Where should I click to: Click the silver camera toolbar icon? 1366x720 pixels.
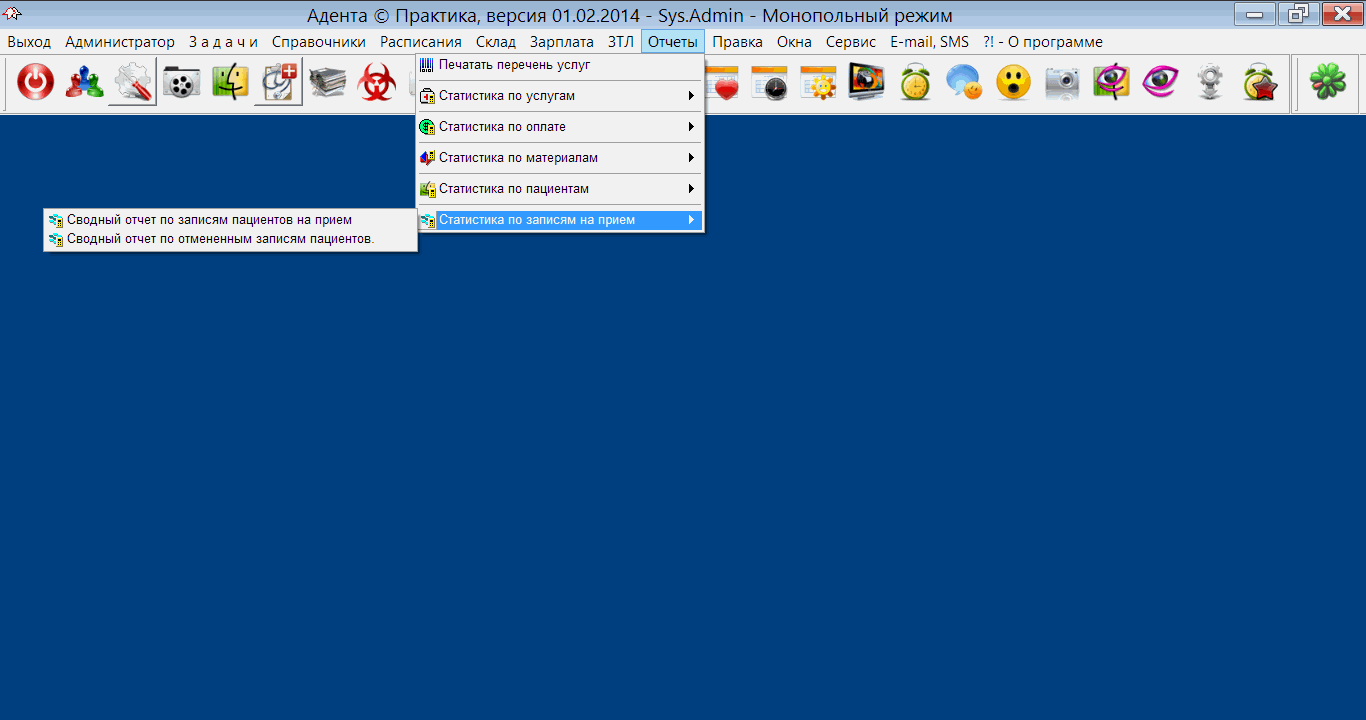pos(1062,83)
